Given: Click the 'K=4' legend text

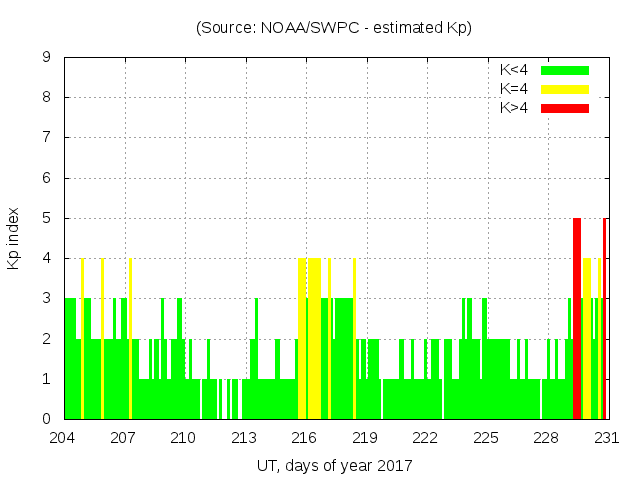Looking at the screenshot, I should pyautogui.click(x=514, y=89).
